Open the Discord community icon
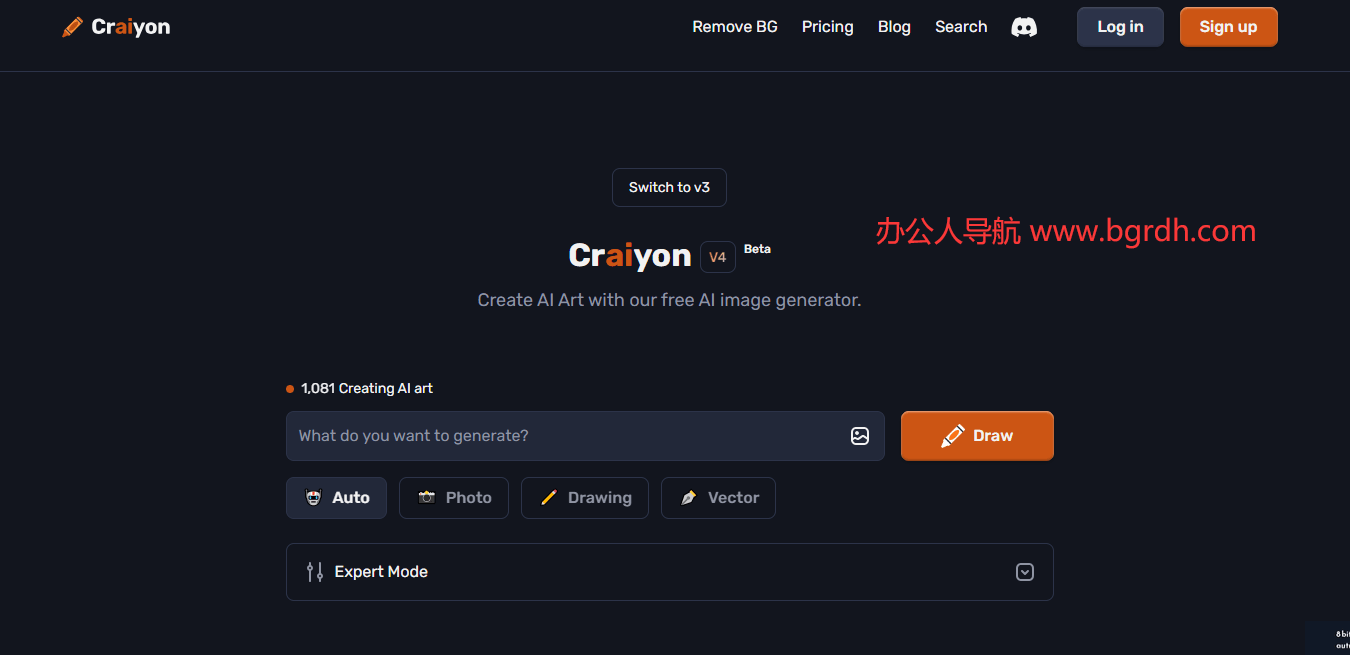Screen dimensions: 1350x655 [x=1023, y=26]
